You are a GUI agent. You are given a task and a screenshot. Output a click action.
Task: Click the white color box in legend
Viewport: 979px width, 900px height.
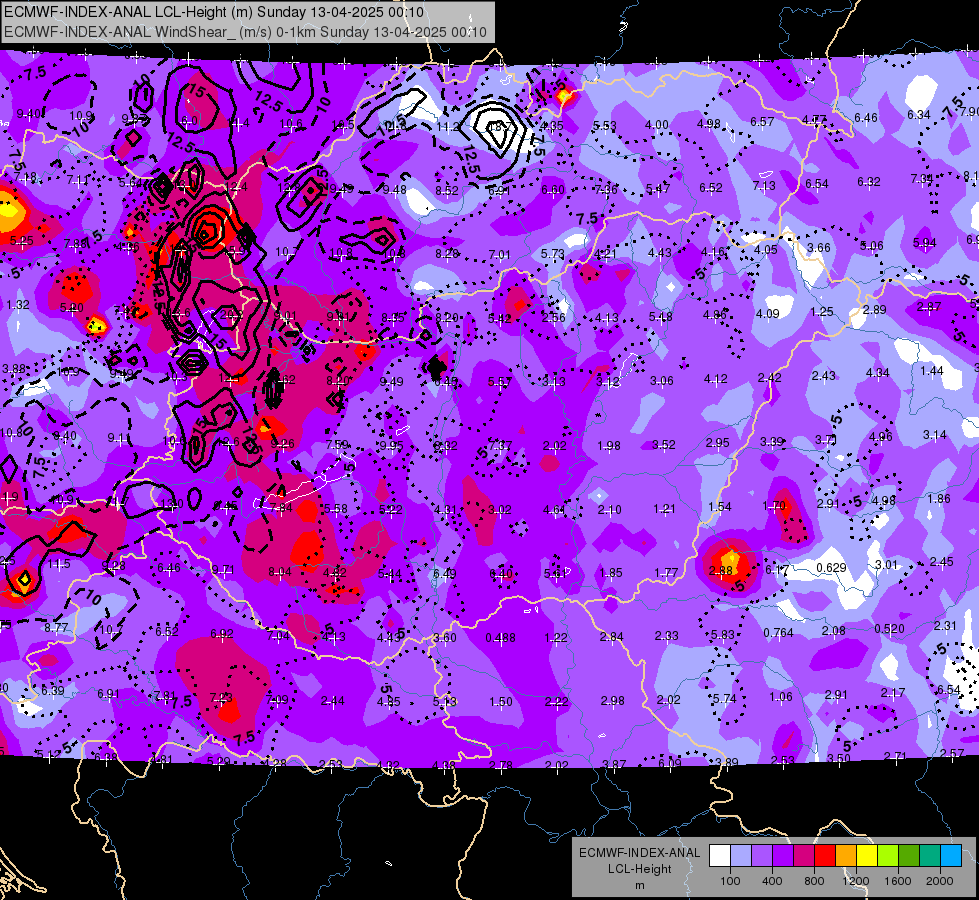(x=720, y=856)
